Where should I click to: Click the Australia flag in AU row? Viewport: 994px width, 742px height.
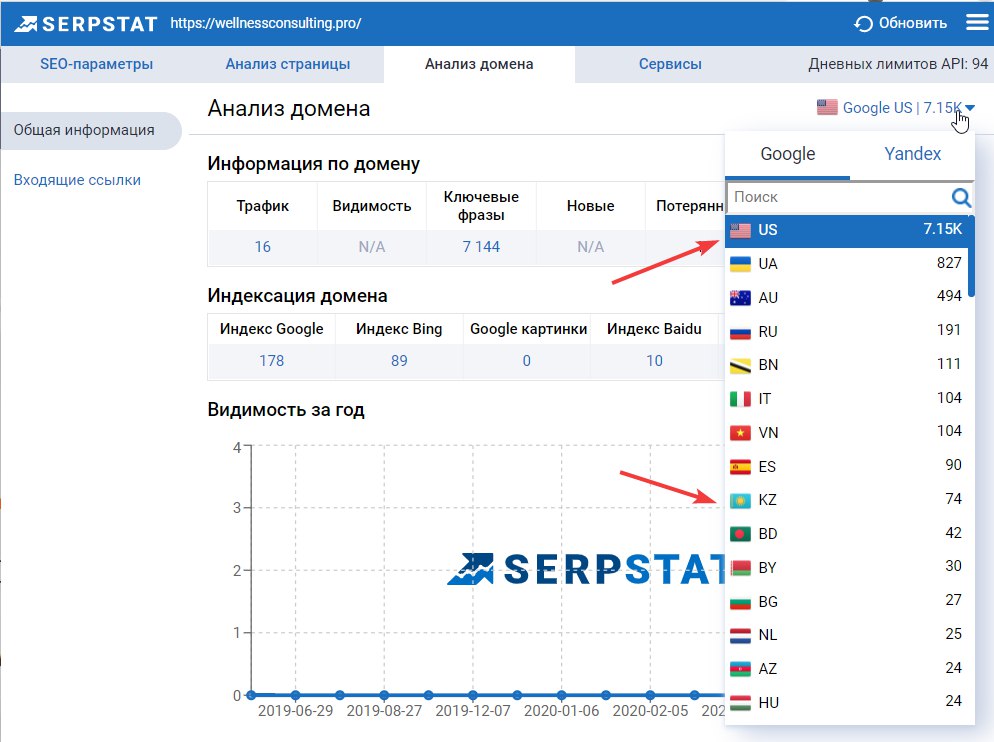(x=740, y=297)
